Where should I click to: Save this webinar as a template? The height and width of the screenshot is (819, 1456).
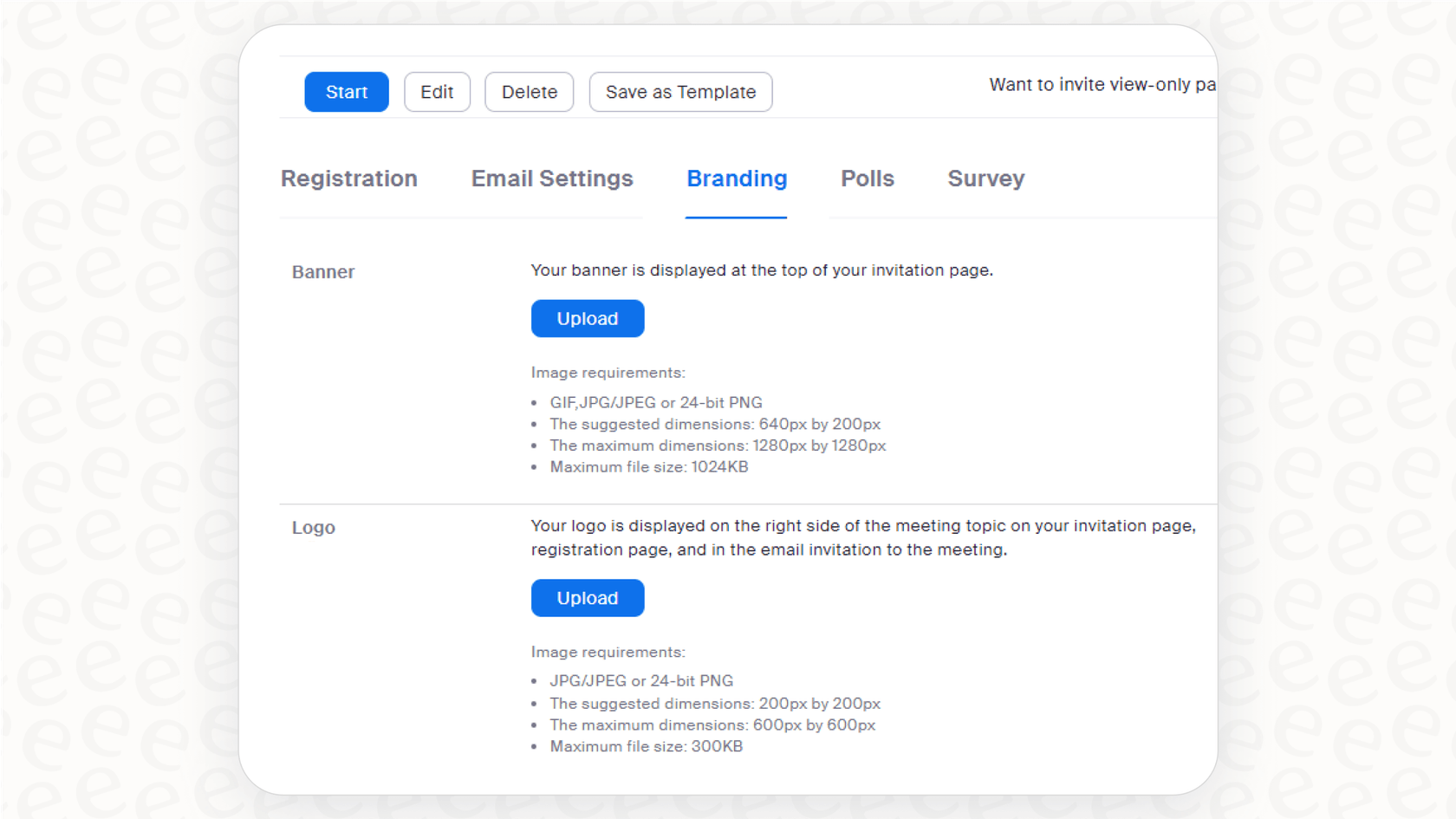click(679, 92)
